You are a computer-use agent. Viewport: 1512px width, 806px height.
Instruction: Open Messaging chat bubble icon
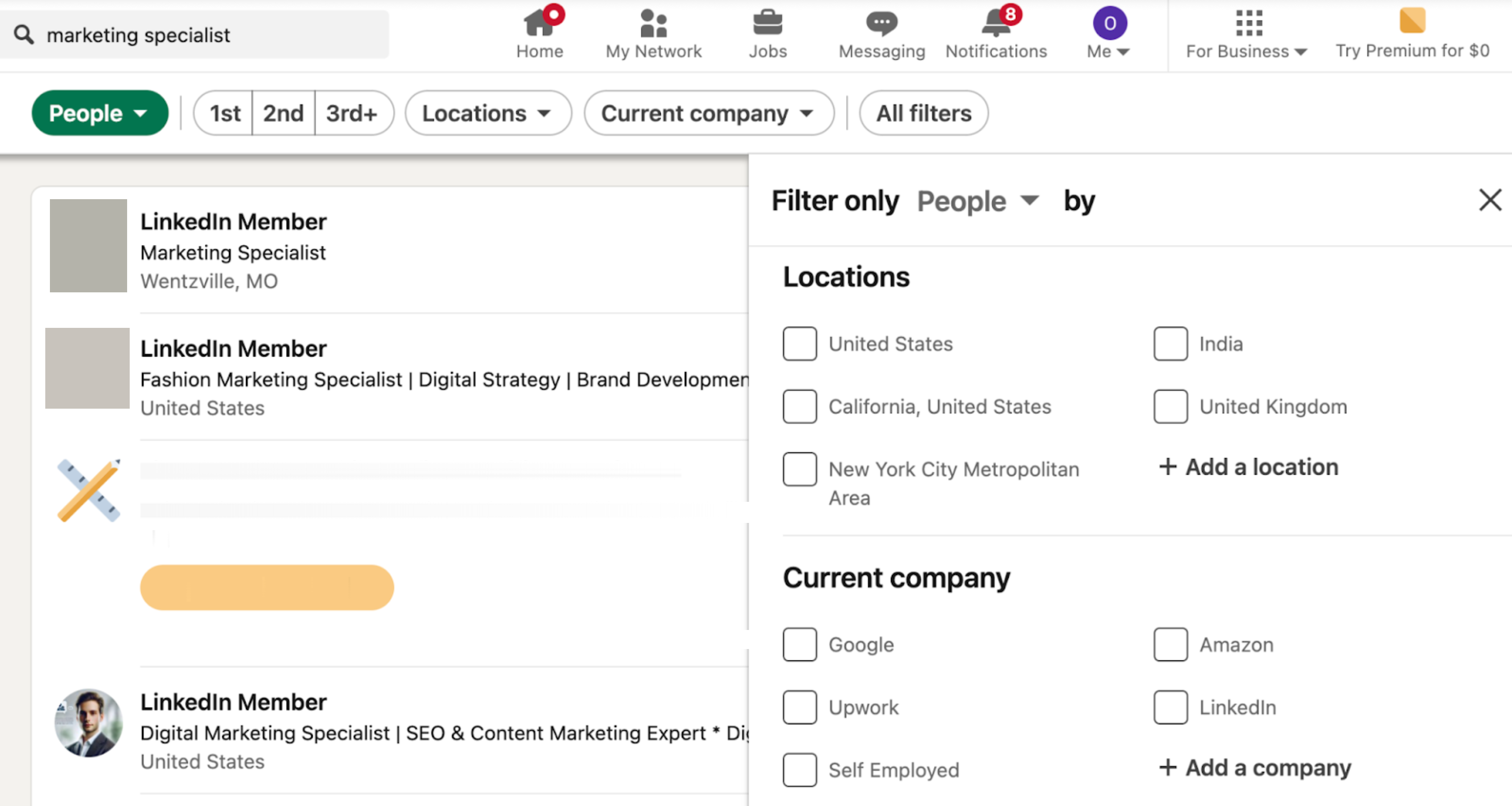tap(881, 23)
